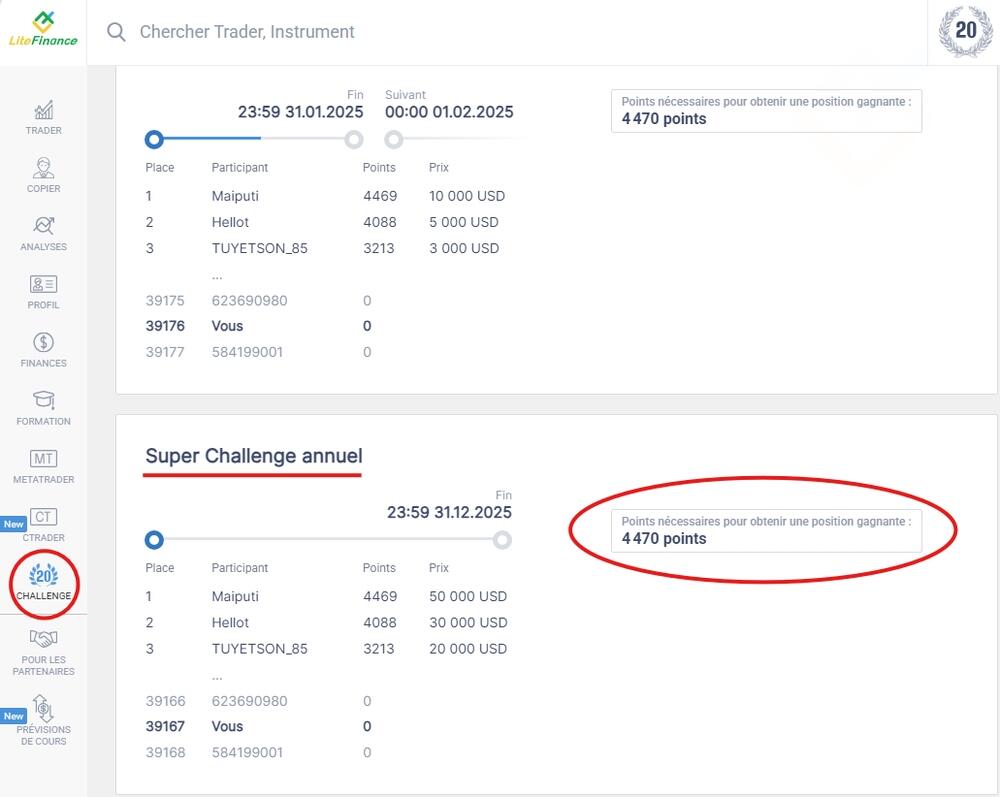Click the 4 470 points box in annual challenge
The width and height of the screenshot is (1000, 797).
click(767, 530)
